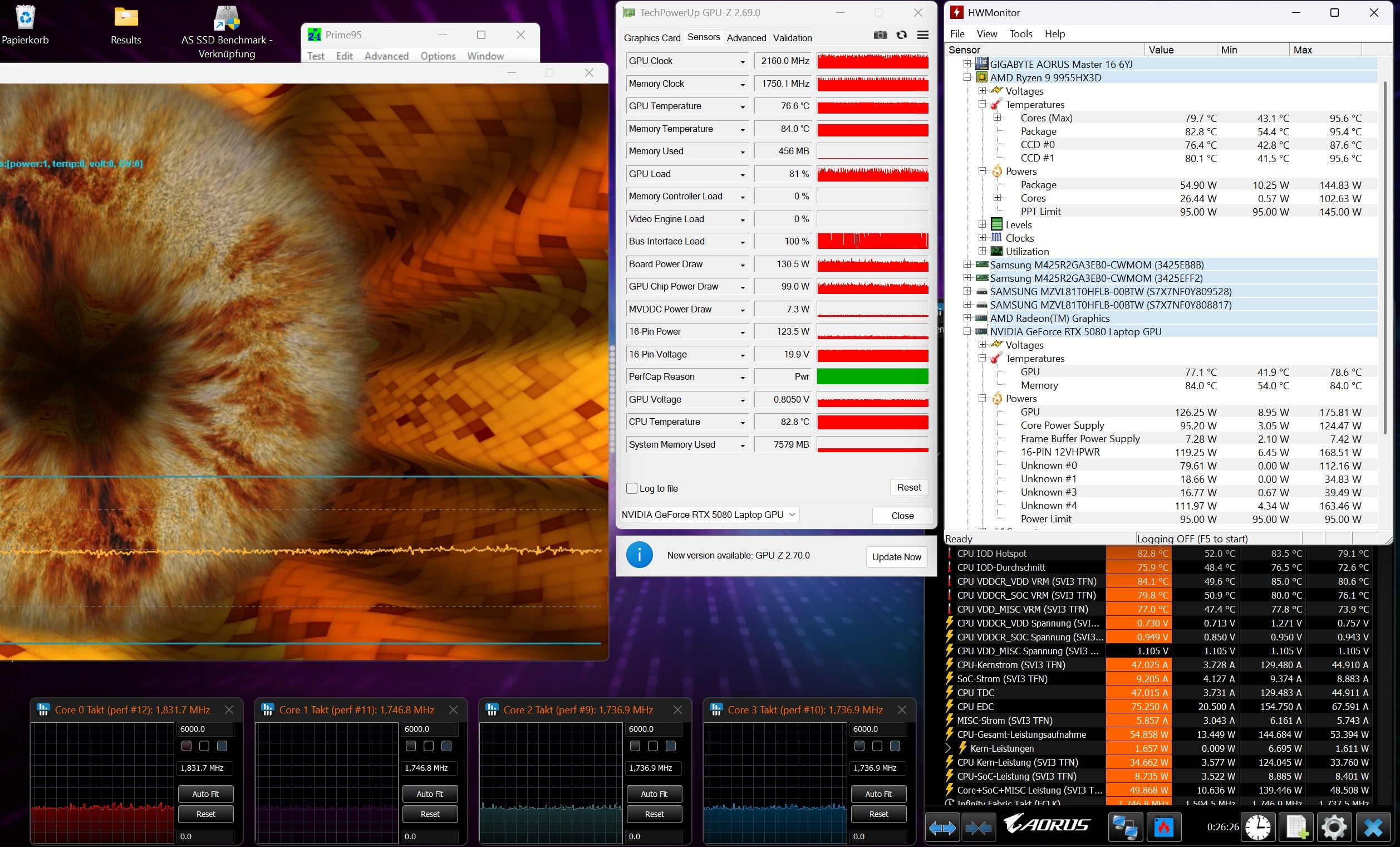
Task: Click Reset in the Core 1 Takt graph
Action: click(430, 814)
